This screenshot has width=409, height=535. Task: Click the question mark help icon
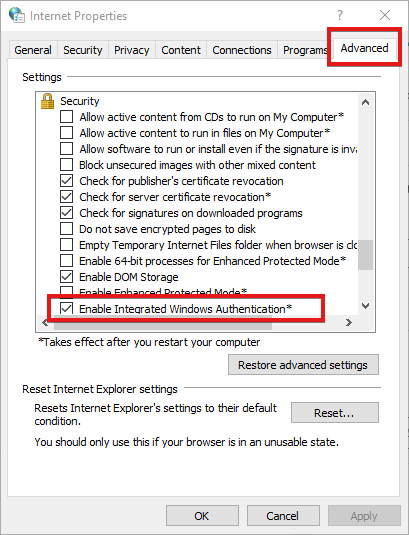(x=339, y=15)
